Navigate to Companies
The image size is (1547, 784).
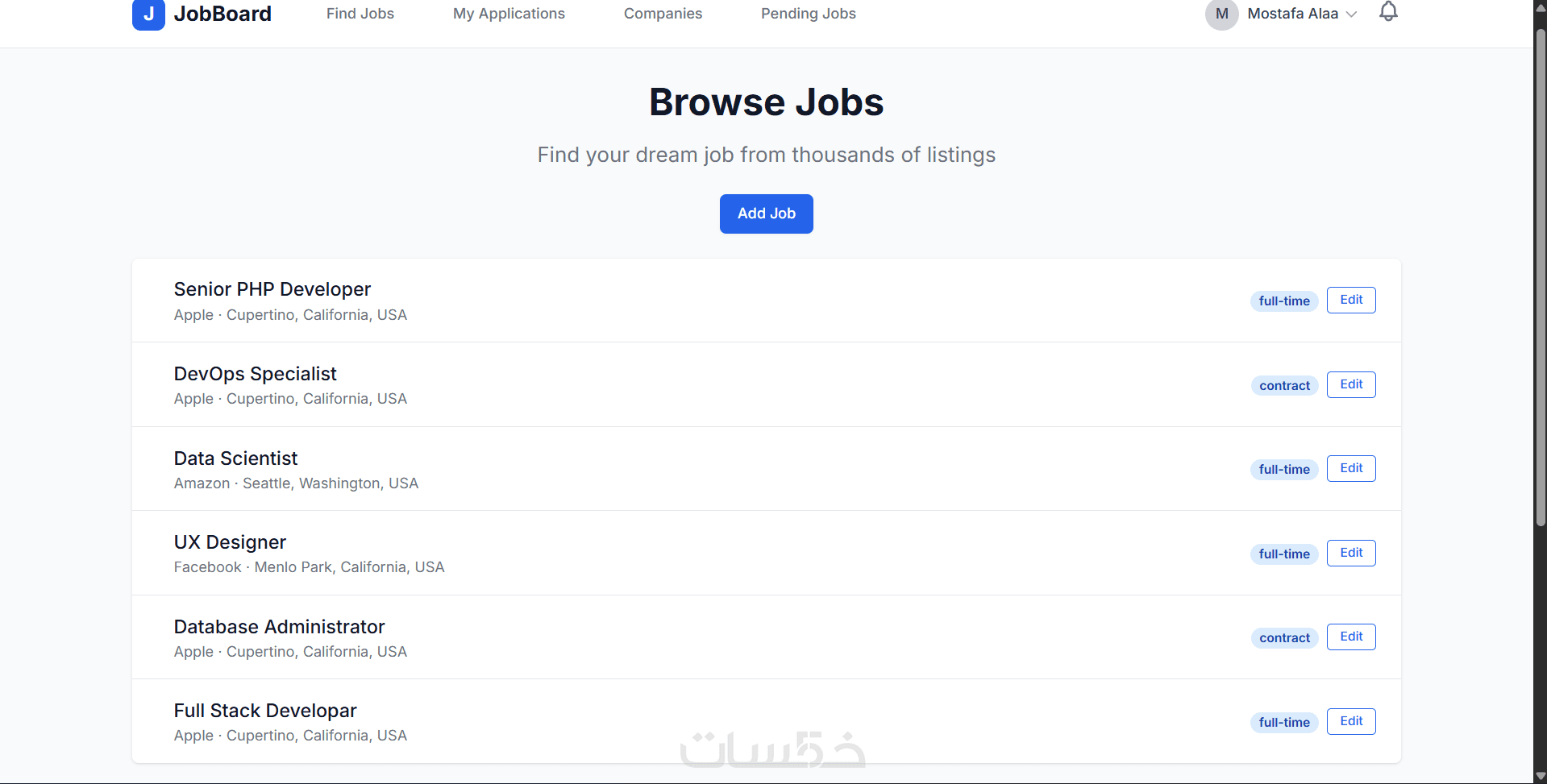pos(663,14)
